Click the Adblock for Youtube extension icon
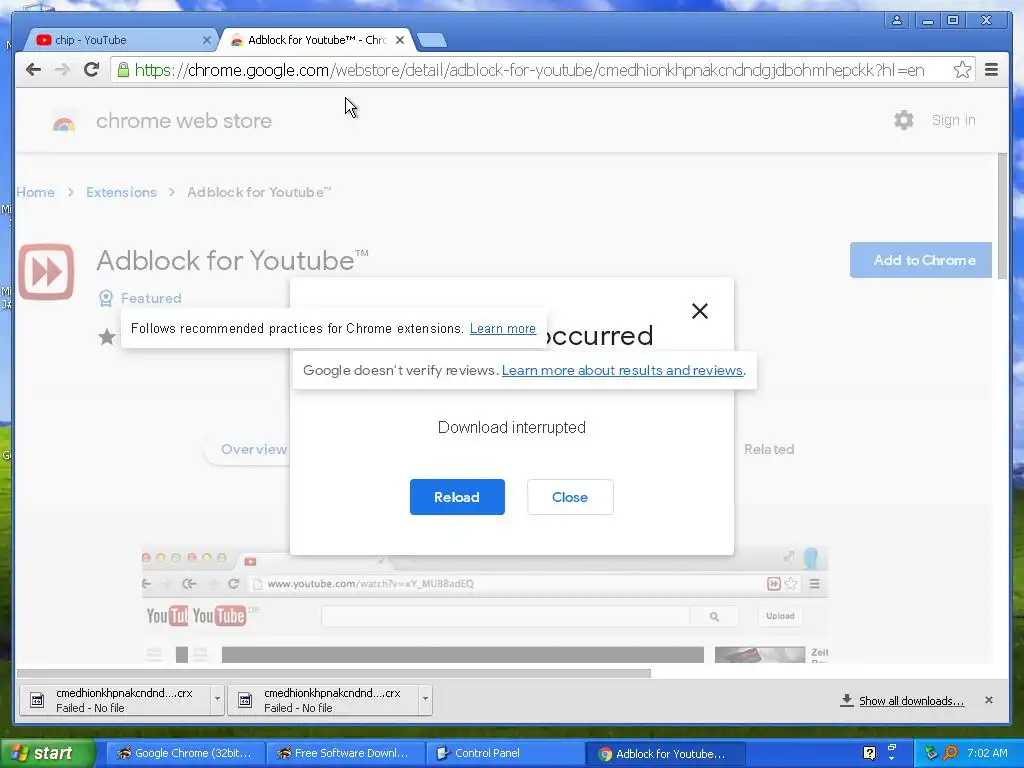 (x=46, y=272)
